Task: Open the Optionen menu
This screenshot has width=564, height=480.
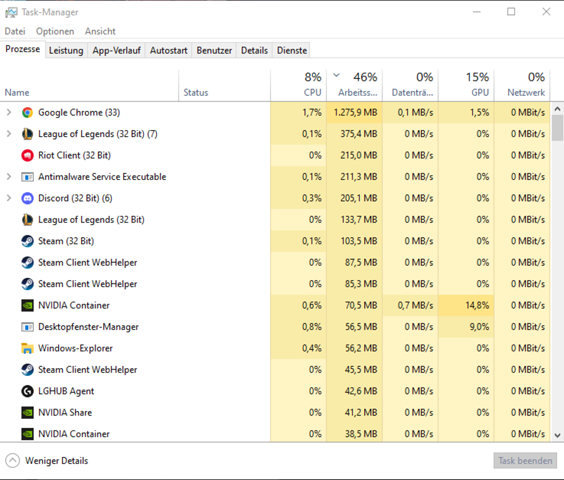Action: click(55, 31)
